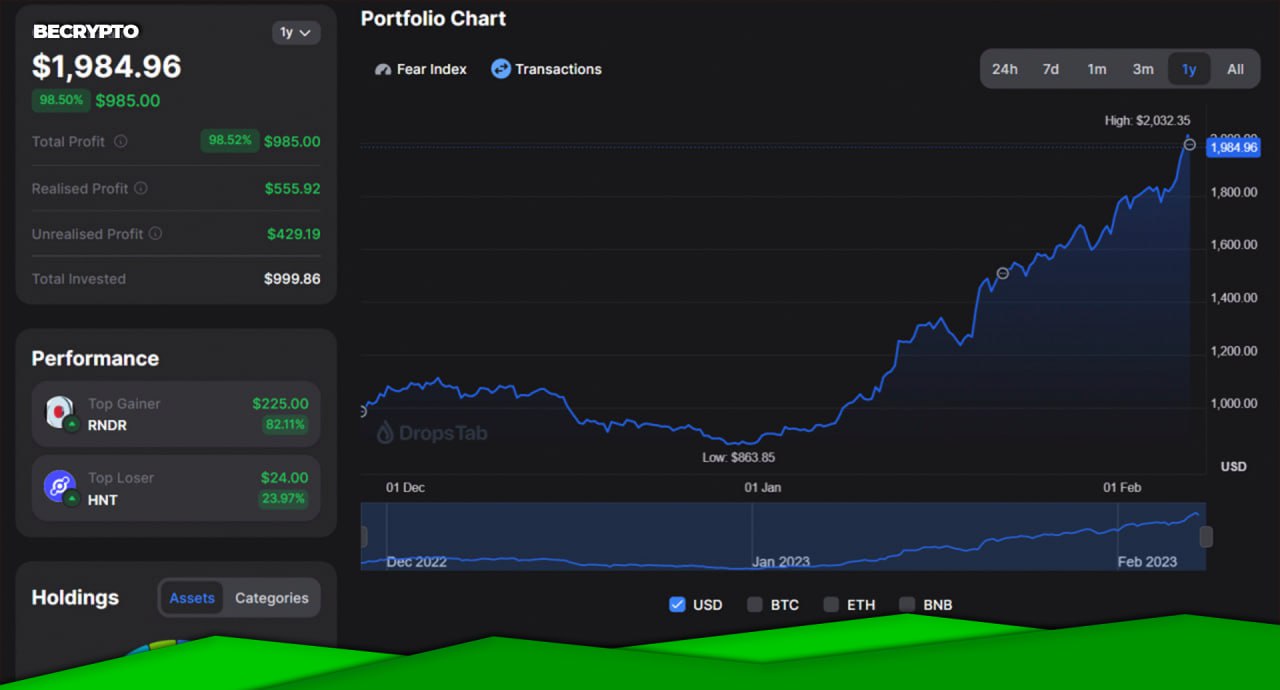The width and height of the screenshot is (1280, 690).
Task: Check the BNB currency checkbox
Action: click(x=907, y=604)
